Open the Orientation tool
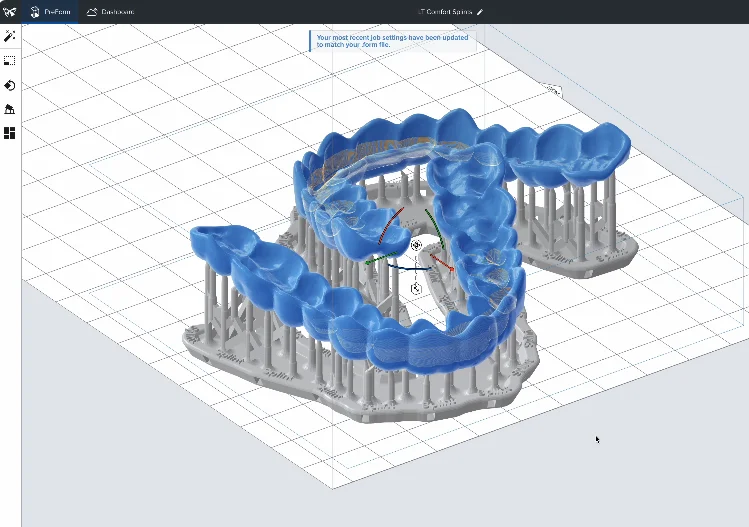749x527 pixels. pos(10,86)
